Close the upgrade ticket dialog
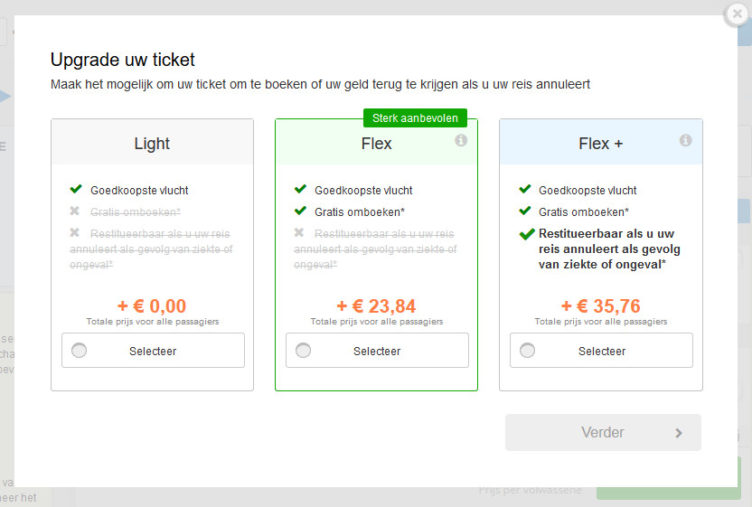Image resolution: width=752 pixels, height=507 pixels. [x=737, y=14]
